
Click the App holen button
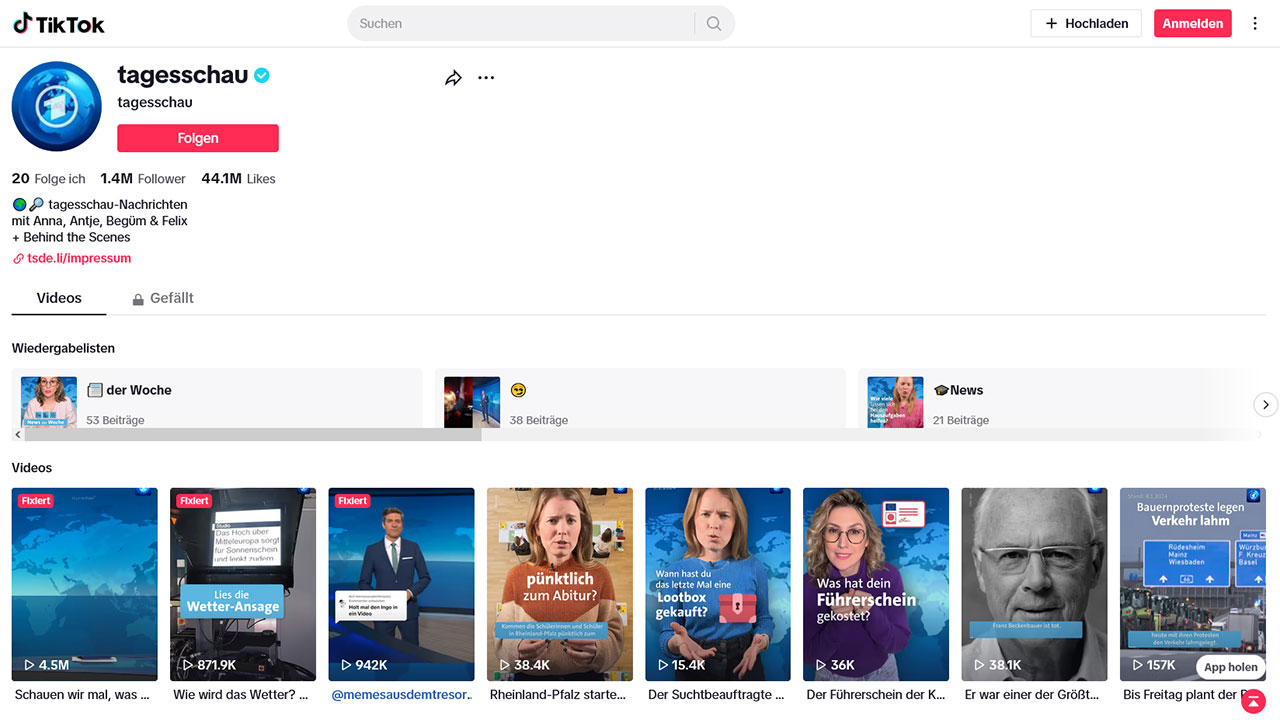tap(1230, 667)
